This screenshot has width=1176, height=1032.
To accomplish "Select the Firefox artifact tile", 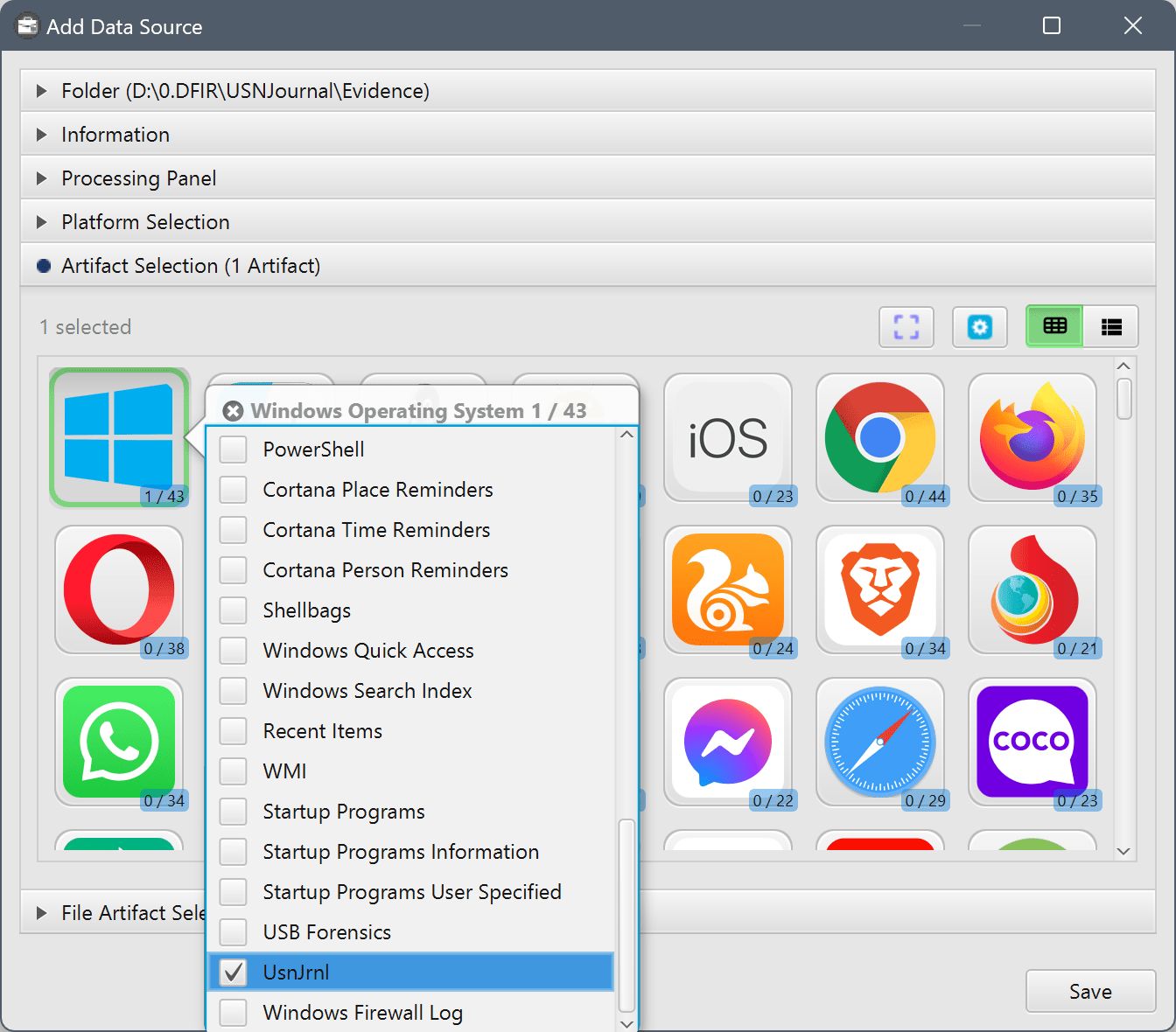I will coord(1032,438).
